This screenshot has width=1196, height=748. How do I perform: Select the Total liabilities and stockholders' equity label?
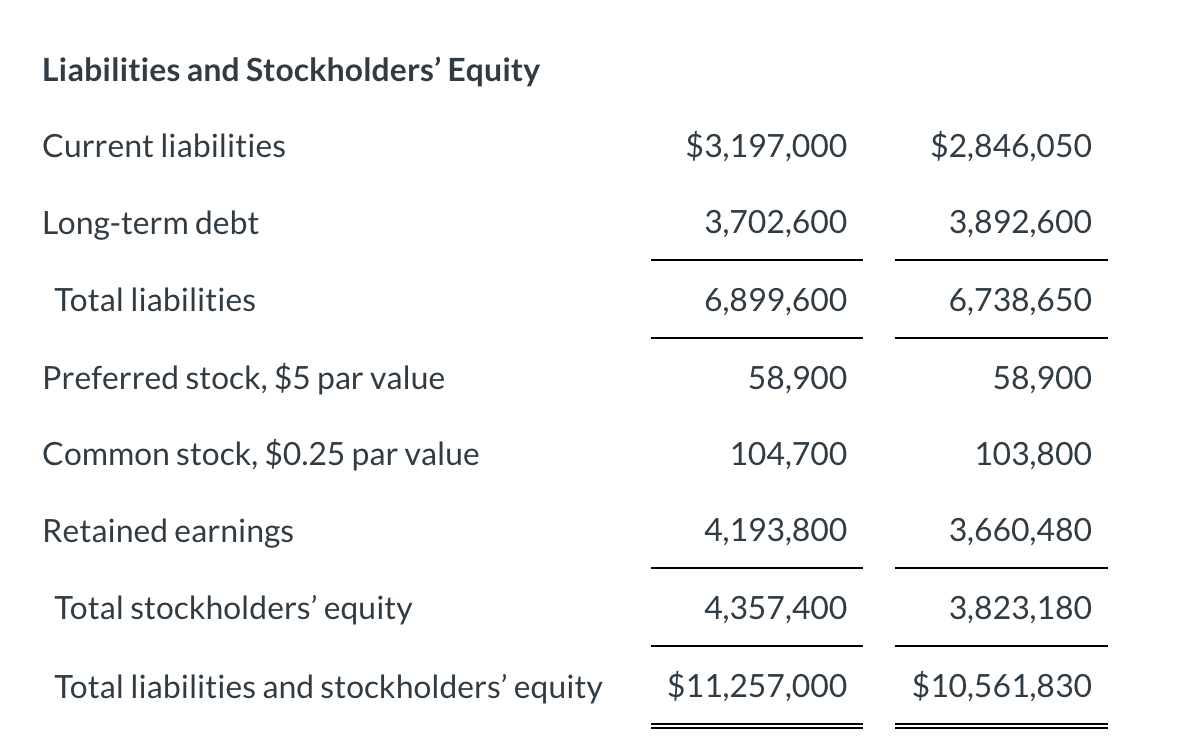(328, 687)
